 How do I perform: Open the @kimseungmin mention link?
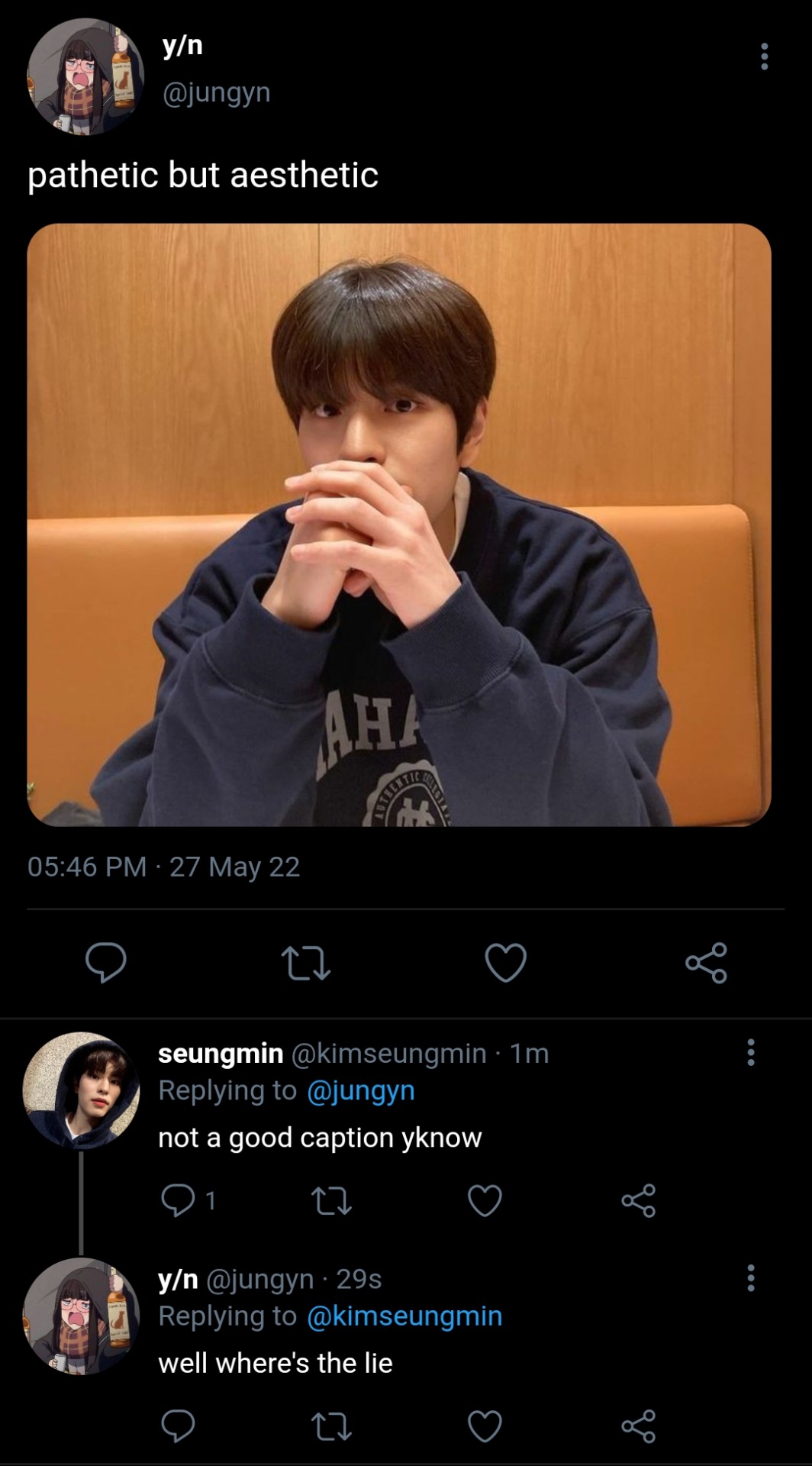(x=404, y=1316)
